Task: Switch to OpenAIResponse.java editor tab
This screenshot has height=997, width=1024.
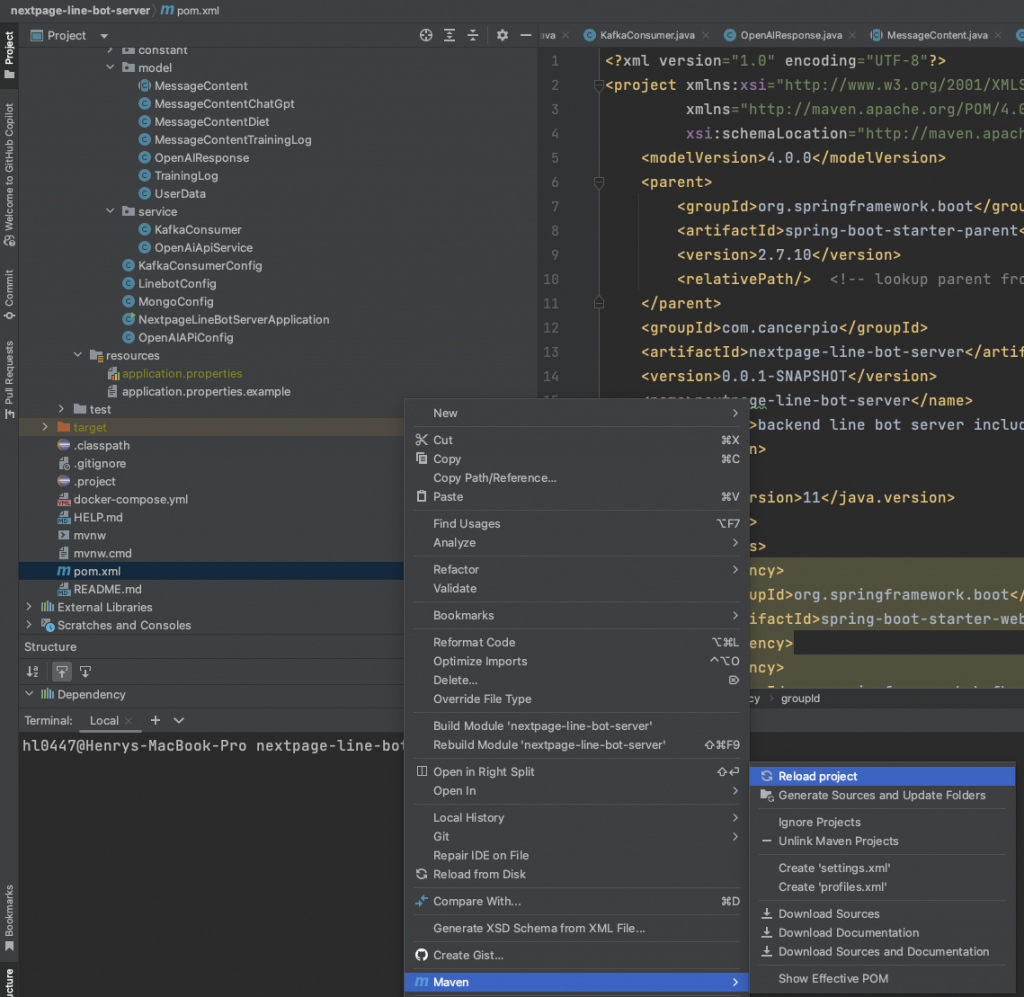Action: tap(790, 35)
